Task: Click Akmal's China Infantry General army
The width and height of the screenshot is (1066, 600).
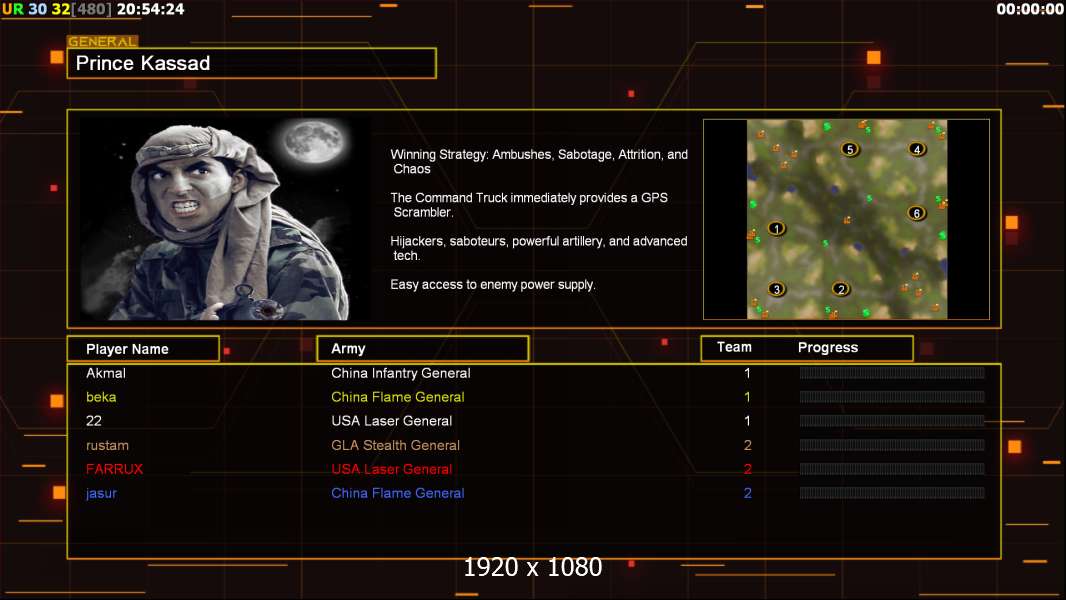Action: [x=400, y=373]
